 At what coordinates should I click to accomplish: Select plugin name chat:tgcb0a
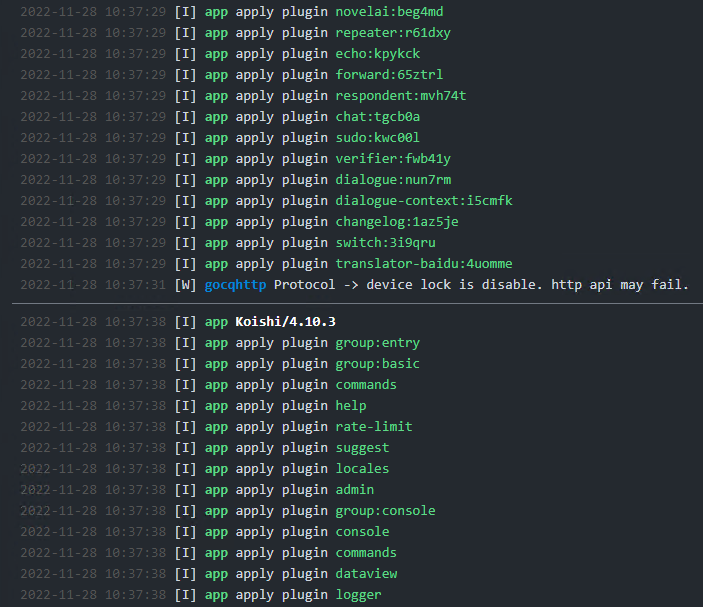378,117
